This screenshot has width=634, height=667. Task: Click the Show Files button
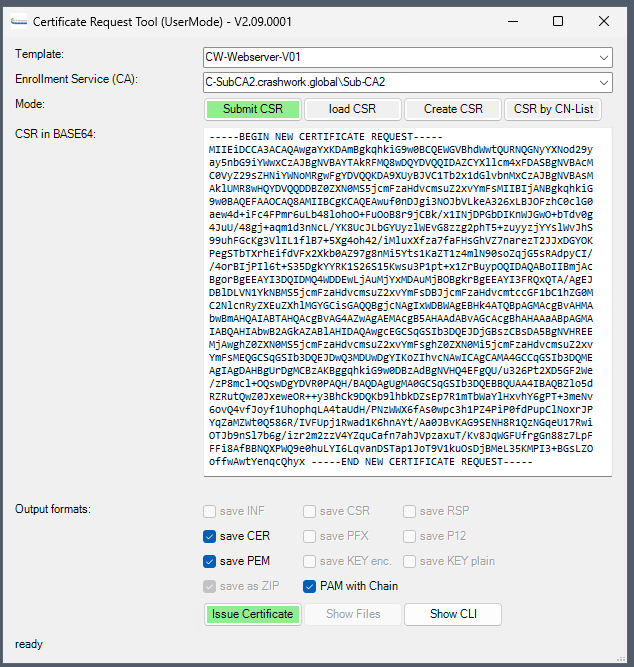click(x=353, y=614)
